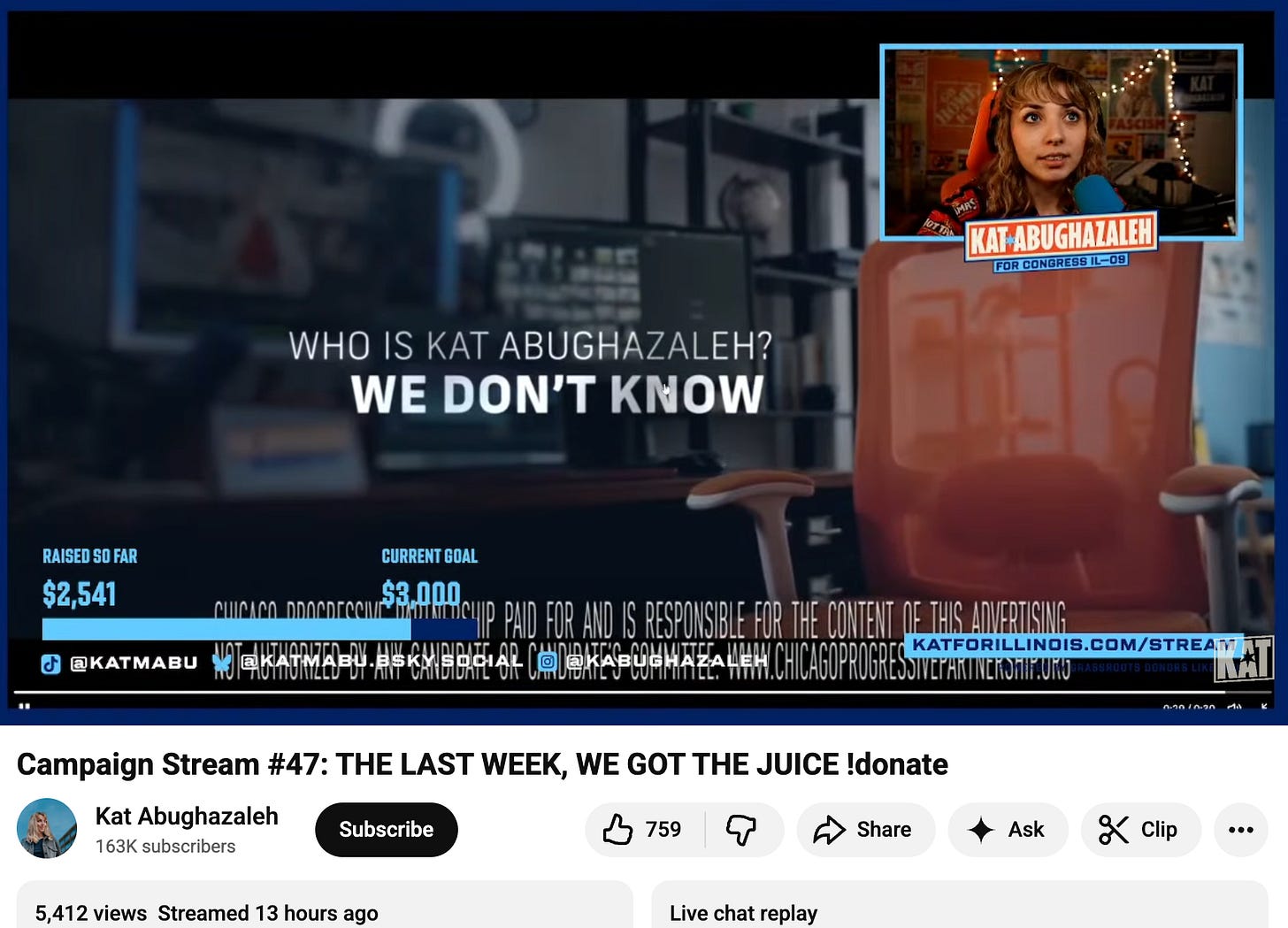The height and width of the screenshot is (928, 1288).
Task: Open the Kat Abughazaleh channel name link
Action: (187, 816)
